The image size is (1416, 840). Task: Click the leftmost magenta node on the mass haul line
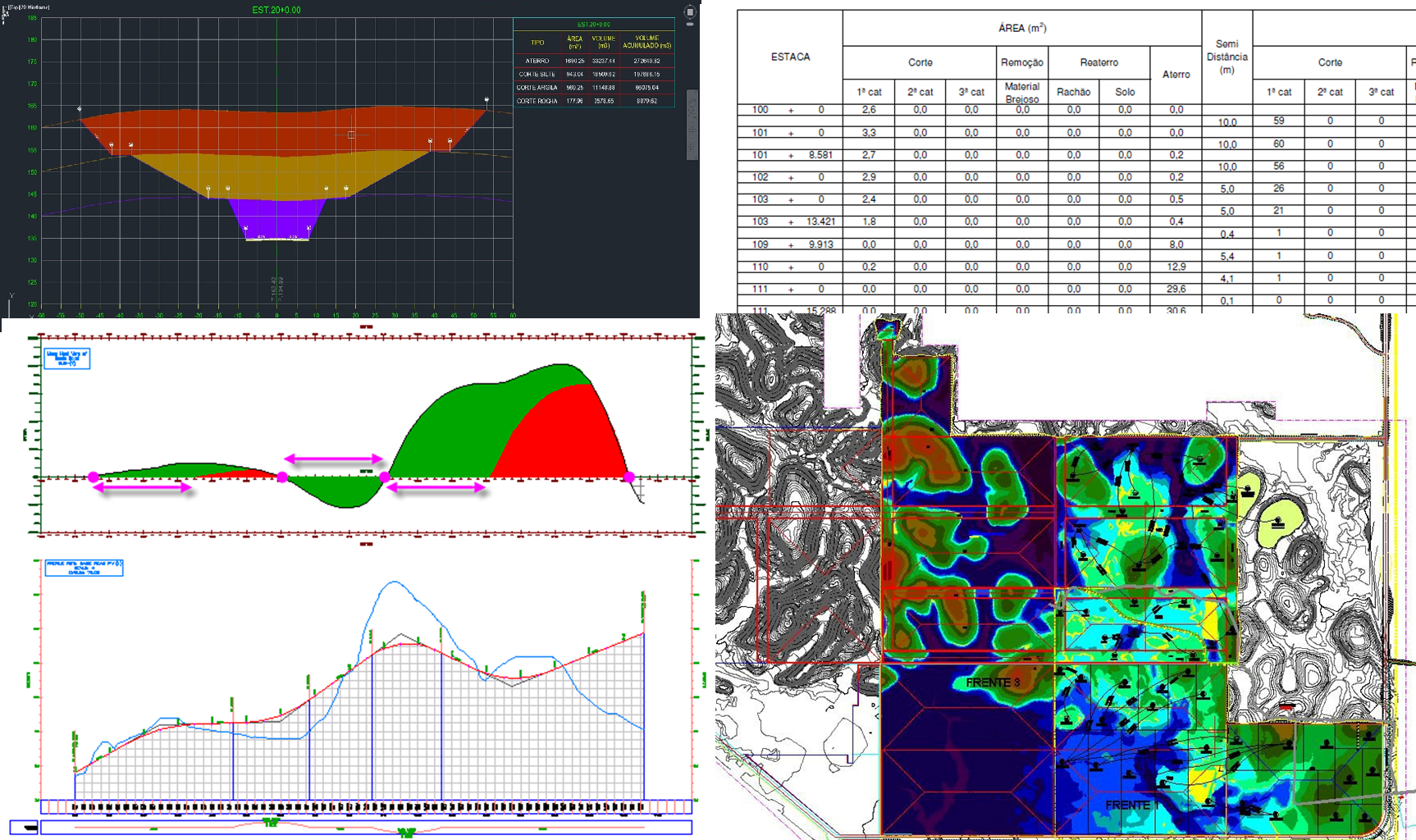pyautogui.click(x=94, y=477)
